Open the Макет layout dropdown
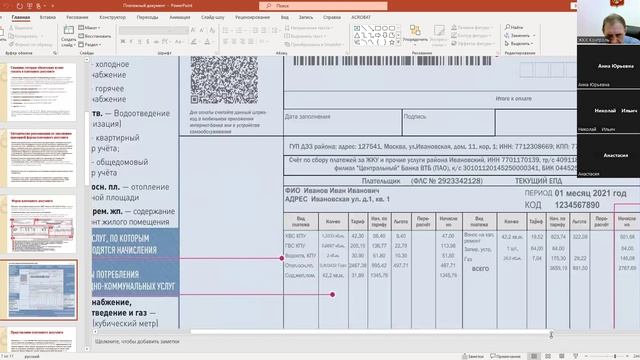 click(x=89, y=28)
